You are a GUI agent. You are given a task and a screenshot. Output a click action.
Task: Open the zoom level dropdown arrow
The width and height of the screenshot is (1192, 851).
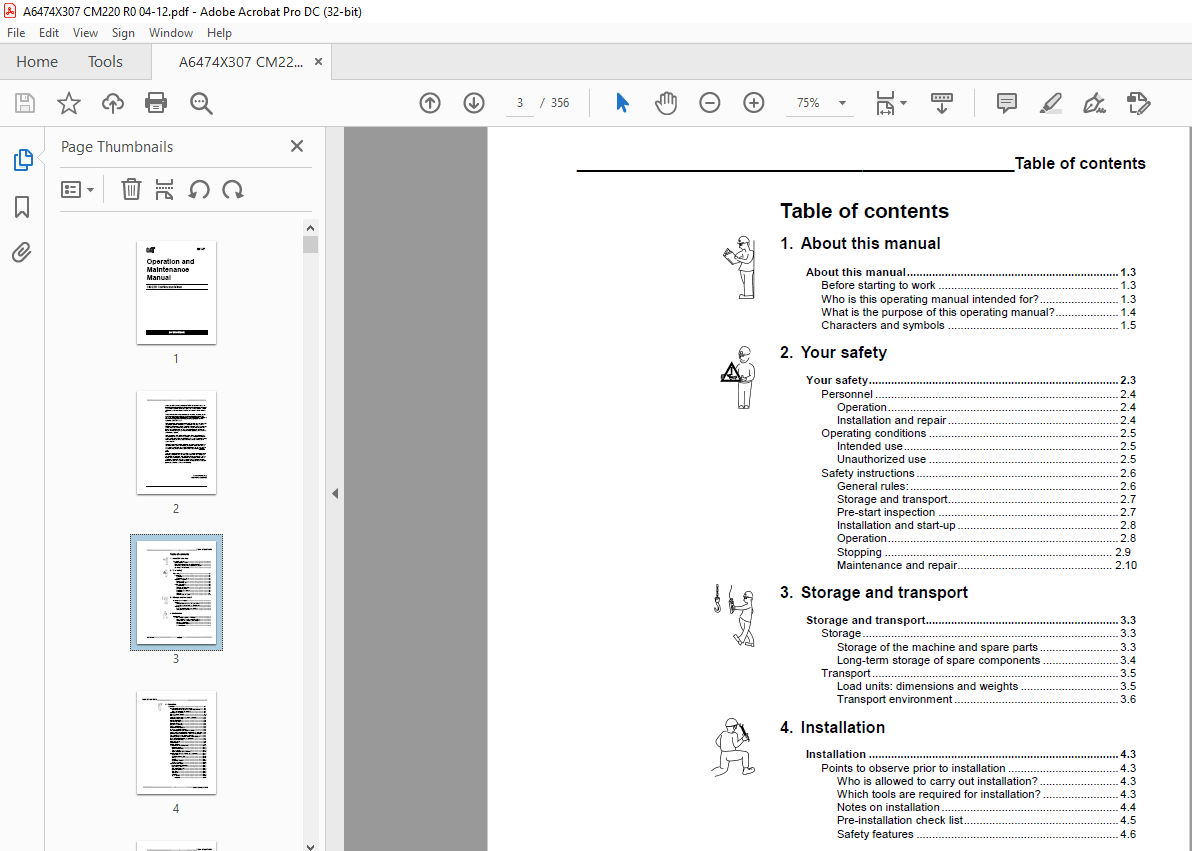click(842, 103)
